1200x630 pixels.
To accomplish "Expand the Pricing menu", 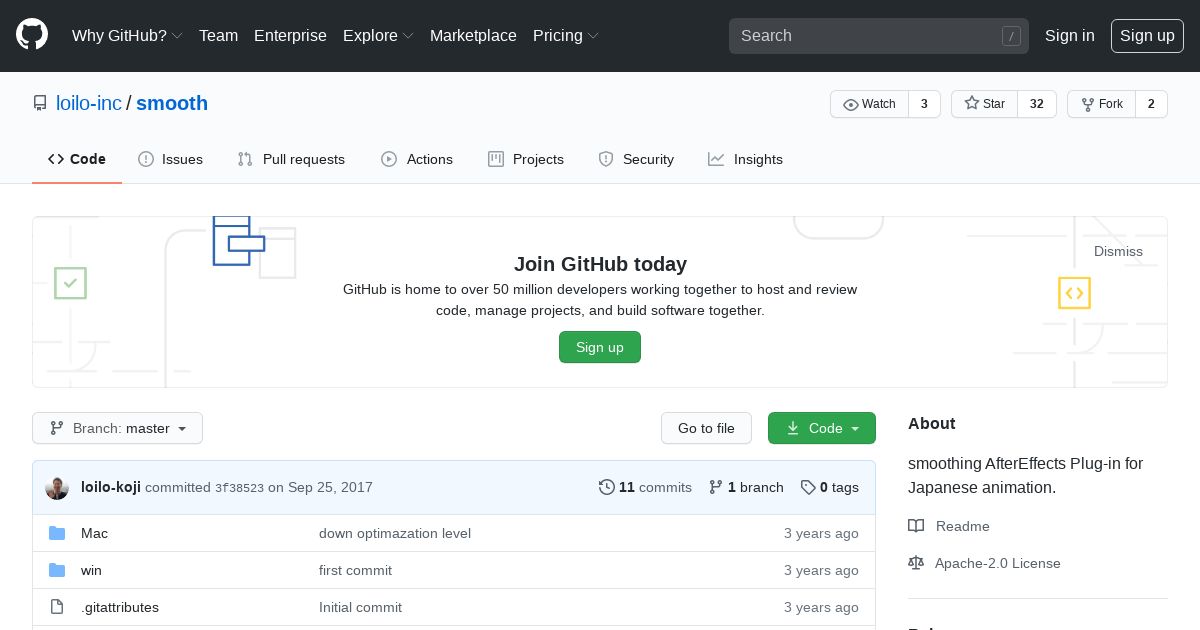I will click(x=566, y=35).
